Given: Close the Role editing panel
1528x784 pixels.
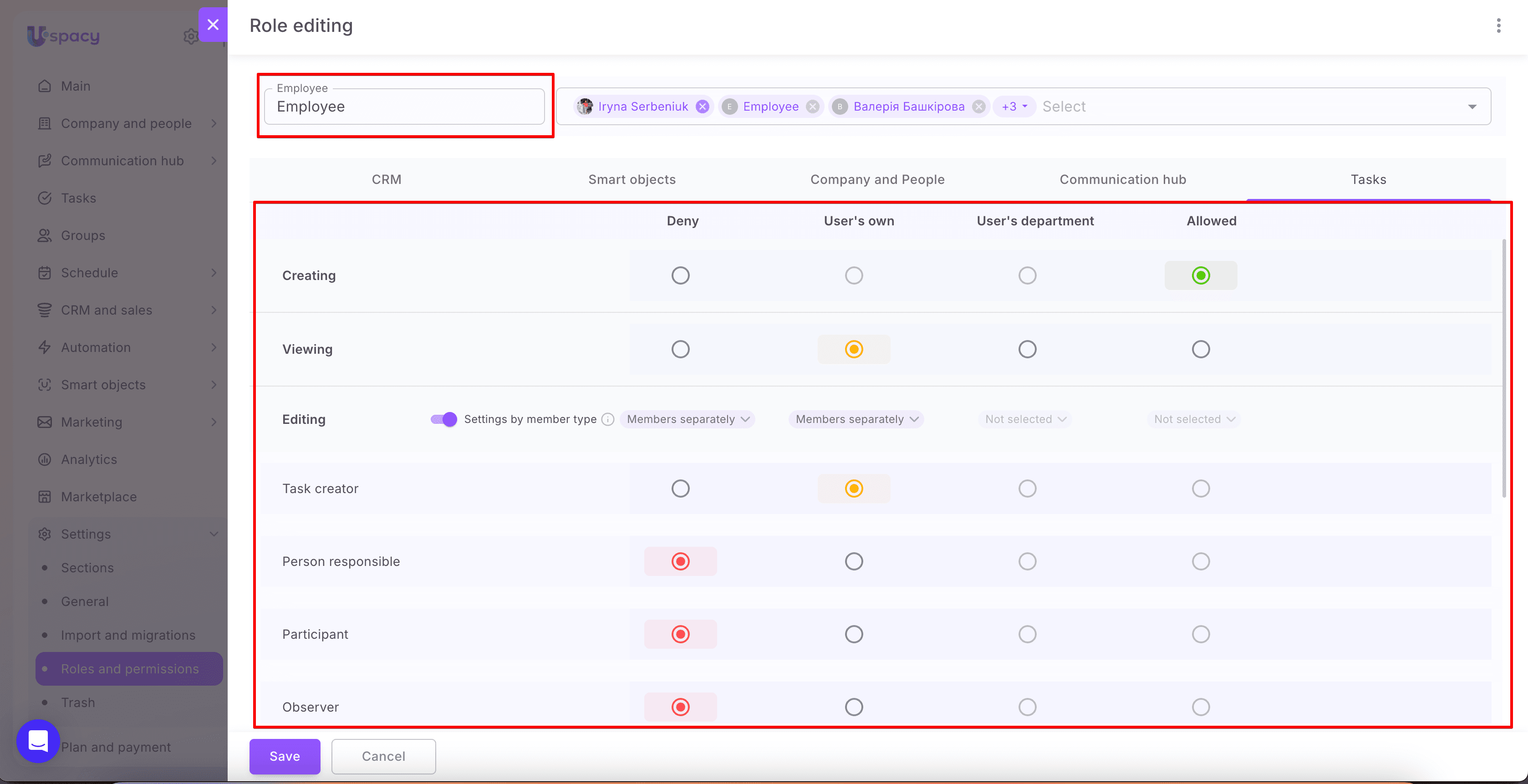Looking at the screenshot, I should coord(213,24).
